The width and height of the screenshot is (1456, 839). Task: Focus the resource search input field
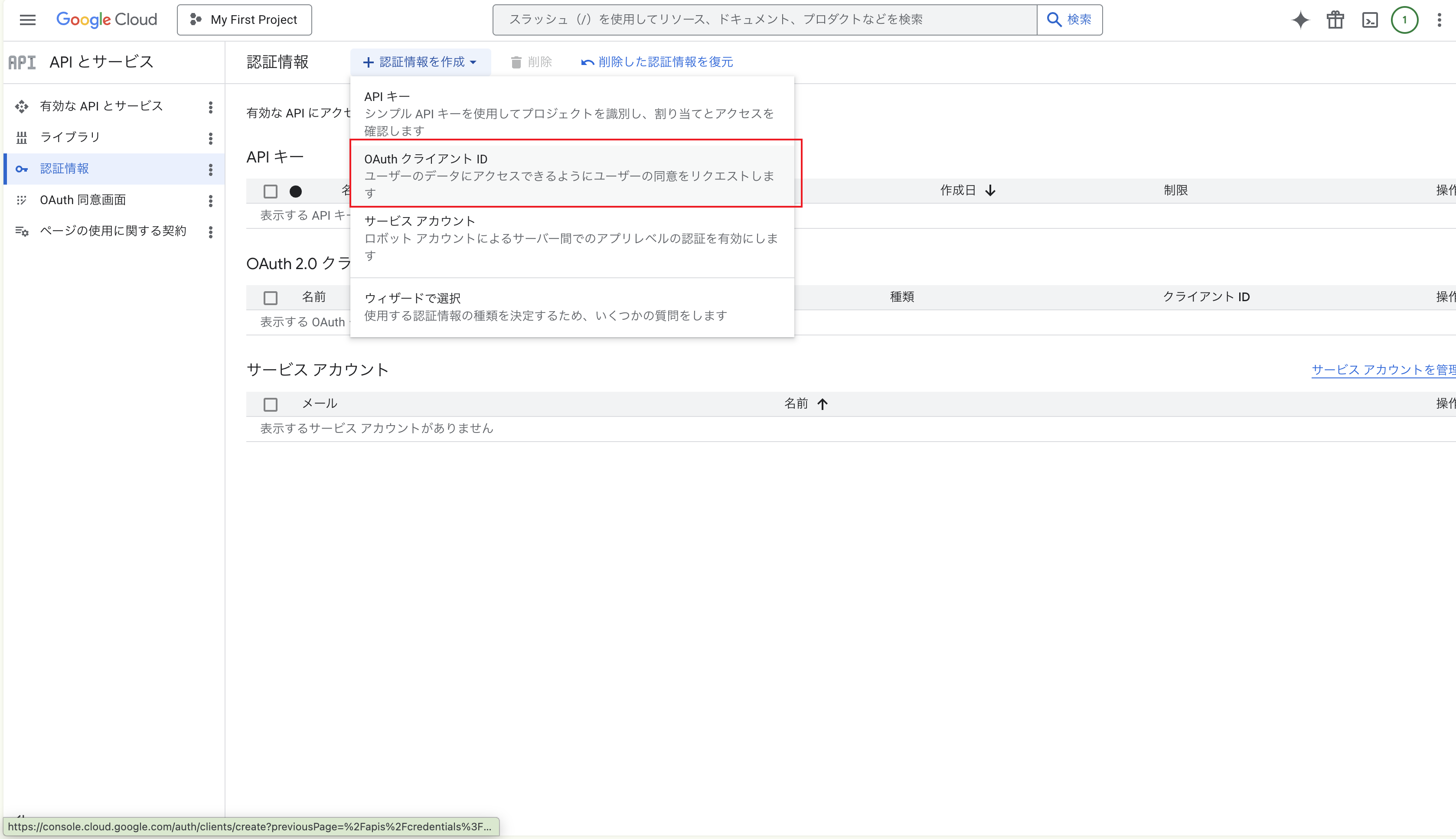pos(765,20)
